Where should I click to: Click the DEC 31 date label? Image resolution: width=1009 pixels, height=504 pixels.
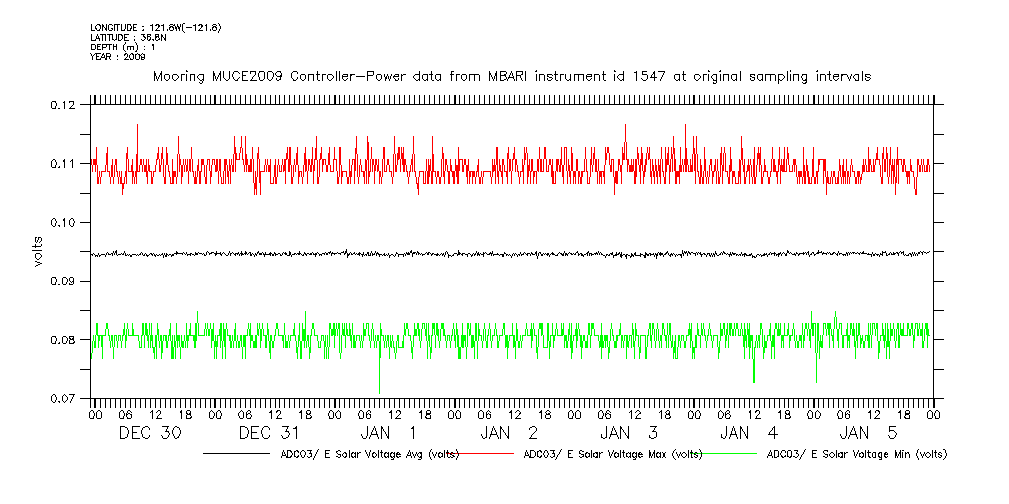[270, 433]
